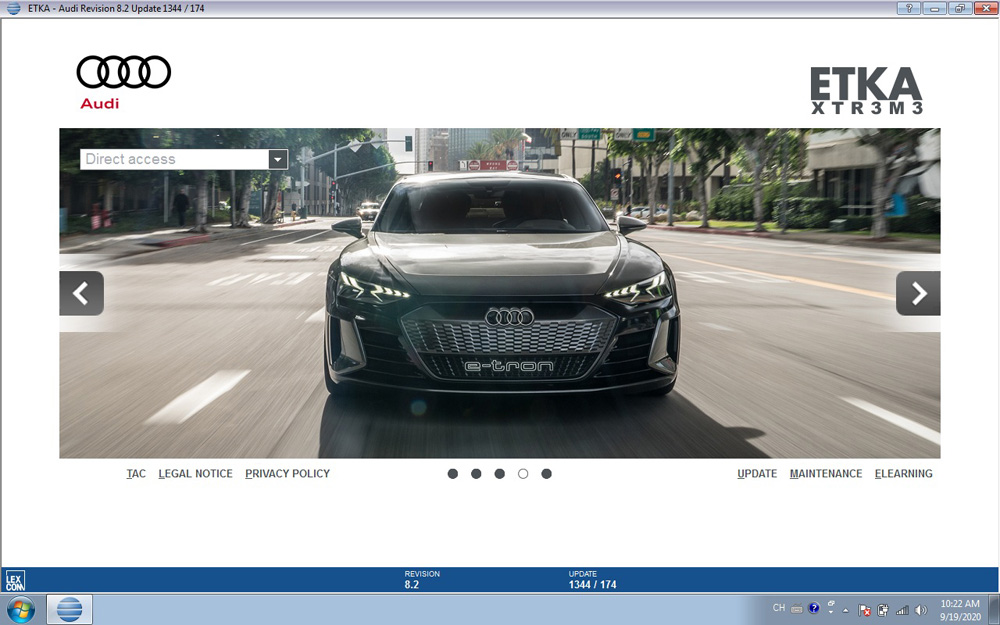1000x625 pixels.
Task: Open the Maintenance link
Action: point(826,474)
